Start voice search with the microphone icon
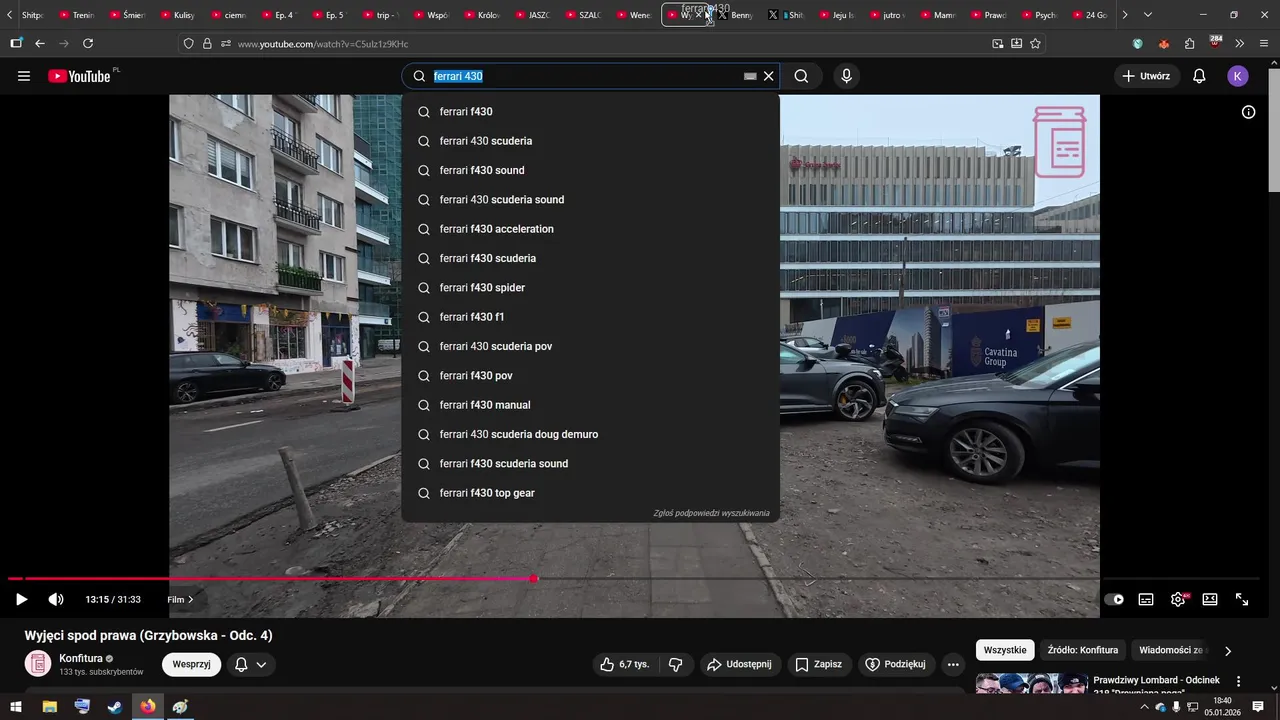This screenshot has width=1280, height=720. click(846, 76)
